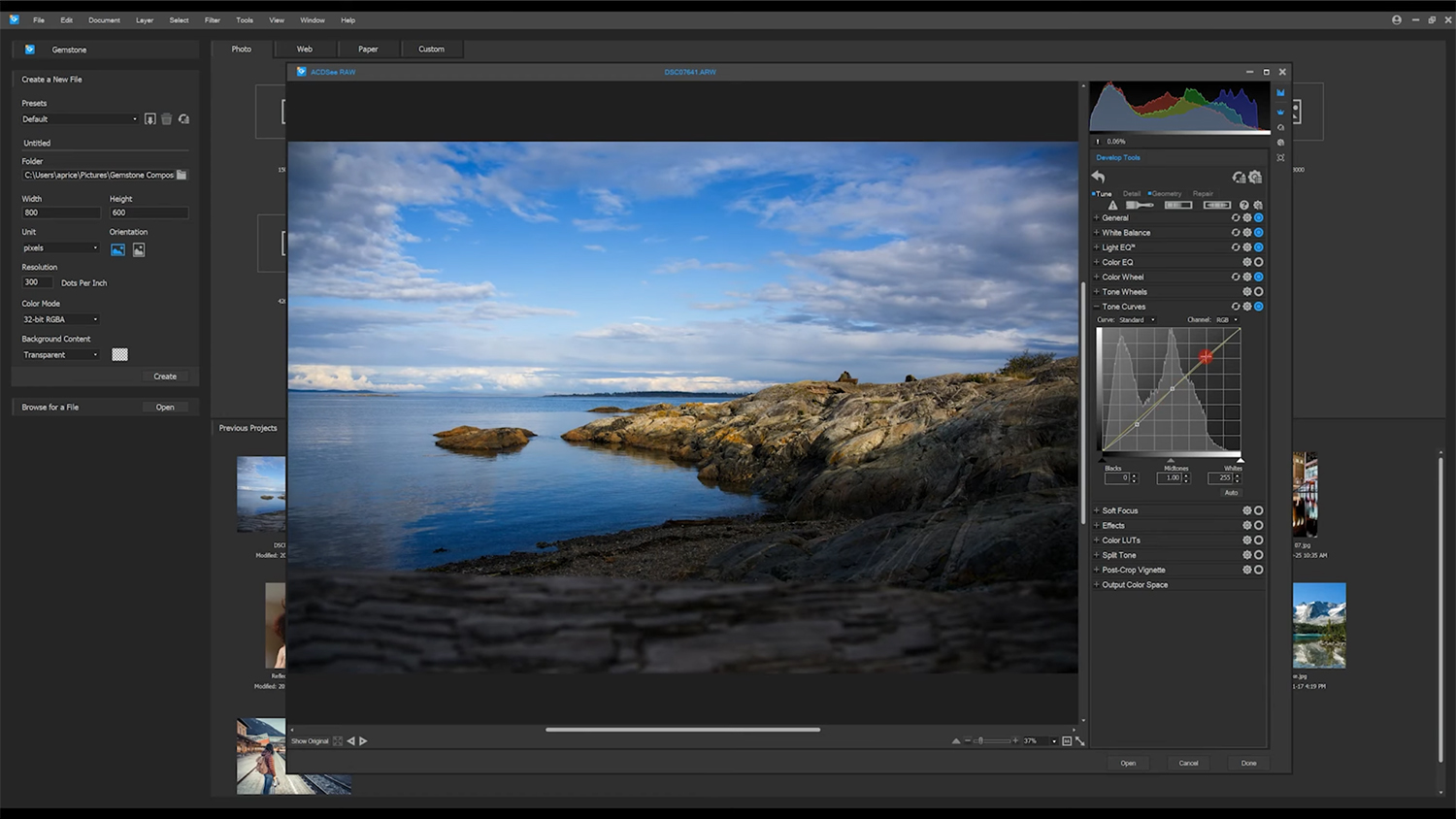Open the Color Mode dropdown
The height and width of the screenshot is (819, 1456).
click(x=60, y=319)
